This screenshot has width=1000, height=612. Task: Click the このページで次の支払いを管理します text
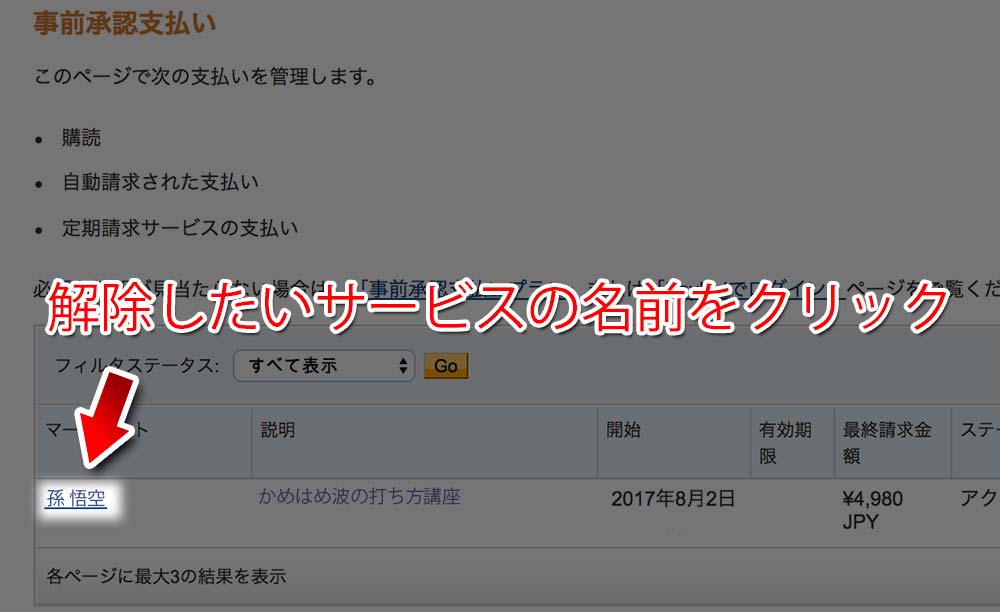click(x=205, y=77)
